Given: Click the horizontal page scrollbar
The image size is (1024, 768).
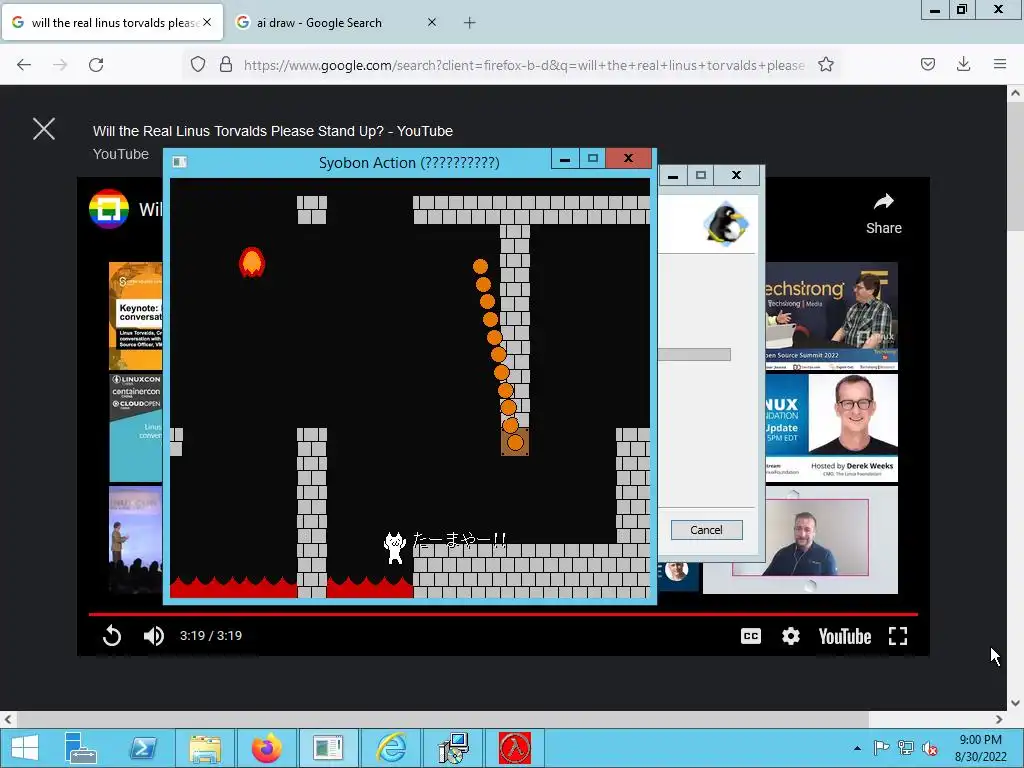Looking at the screenshot, I should (x=443, y=719).
